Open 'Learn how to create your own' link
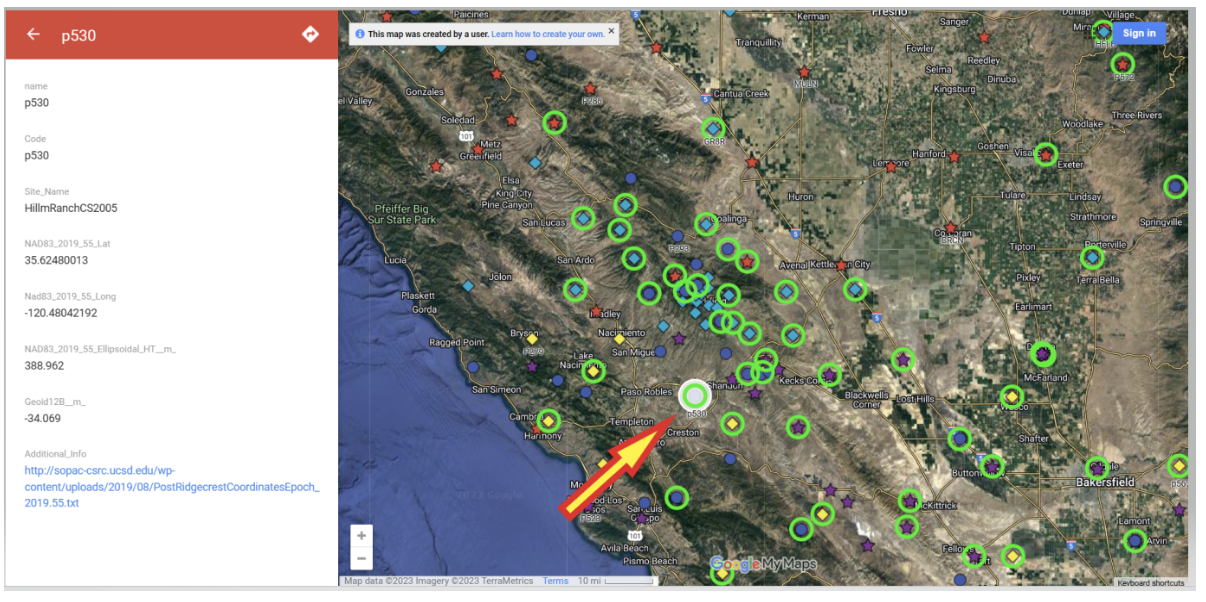Image resolution: width=1206 pixels, height=602 pixels. pyautogui.click(x=547, y=34)
